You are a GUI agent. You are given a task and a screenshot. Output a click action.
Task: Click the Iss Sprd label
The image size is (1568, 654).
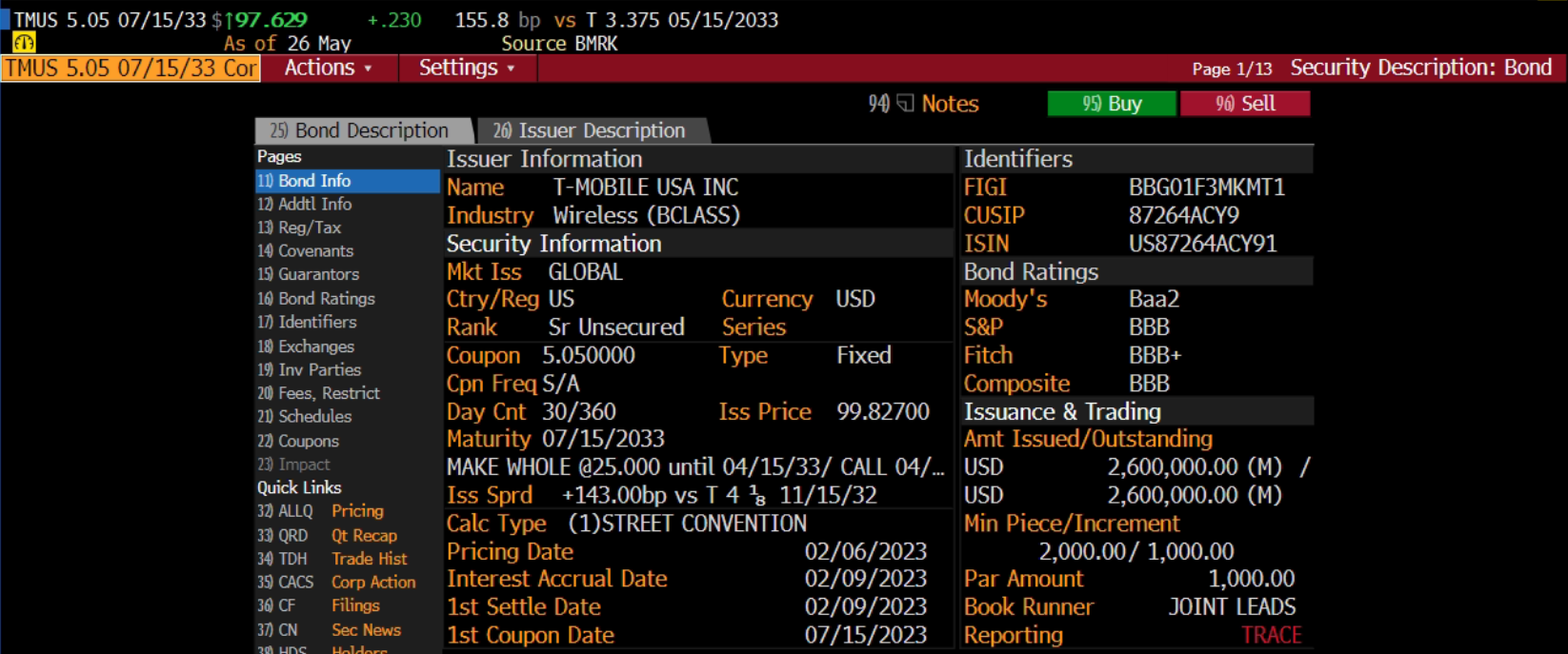[x=490, y=495]
